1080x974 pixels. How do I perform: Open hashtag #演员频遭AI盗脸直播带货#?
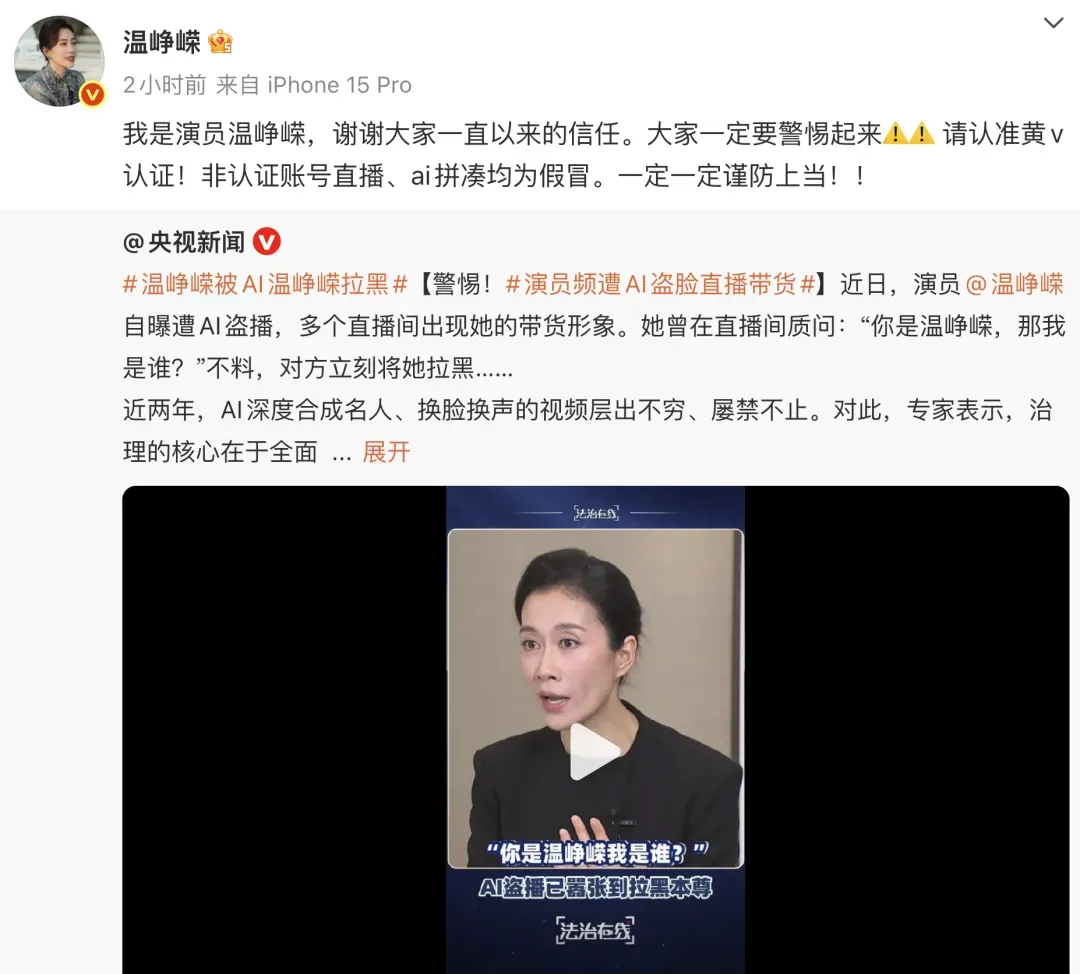661,284
